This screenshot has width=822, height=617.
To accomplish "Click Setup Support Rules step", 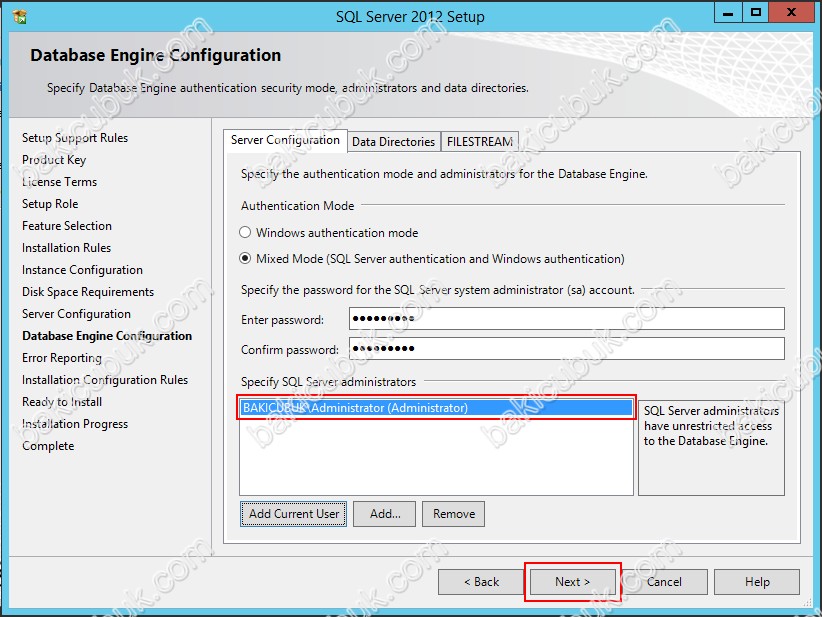I will [x=75, y=138].
